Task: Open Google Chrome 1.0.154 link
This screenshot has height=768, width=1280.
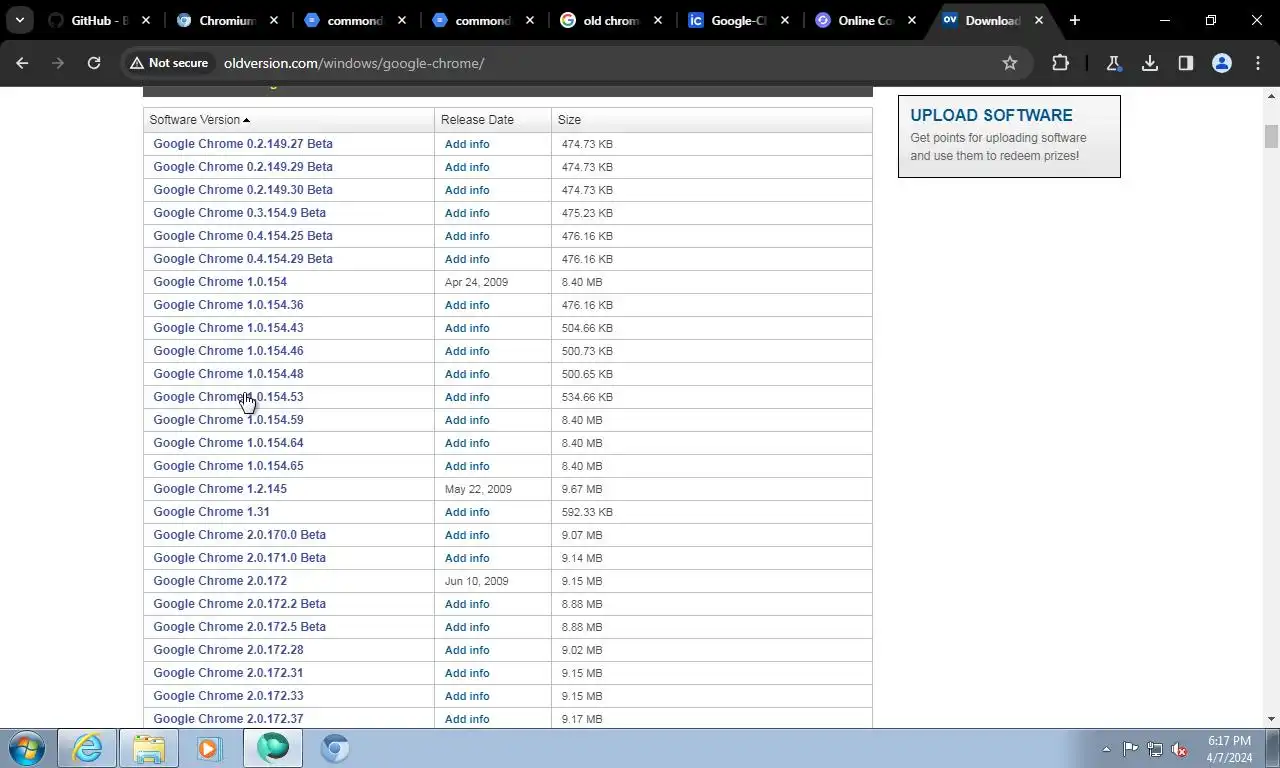Action: pyautogui.click(x=220, y=282)
